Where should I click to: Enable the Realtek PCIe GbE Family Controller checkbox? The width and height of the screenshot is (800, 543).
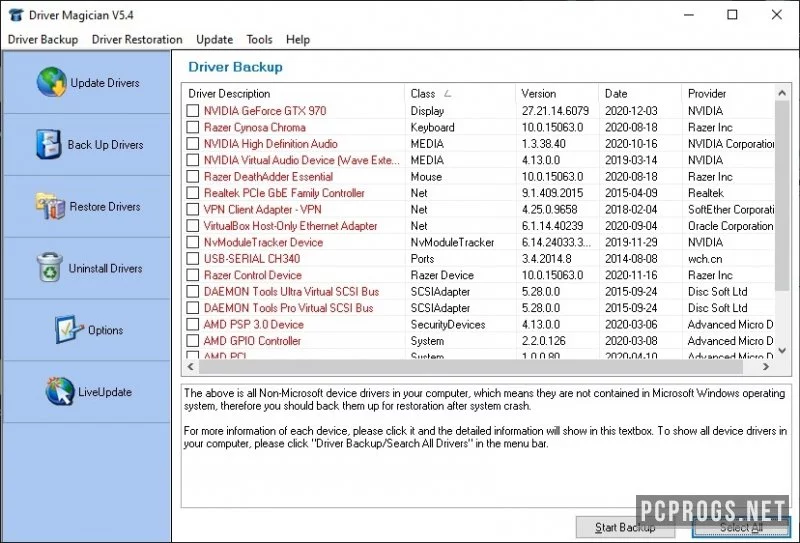pos(192,193)
